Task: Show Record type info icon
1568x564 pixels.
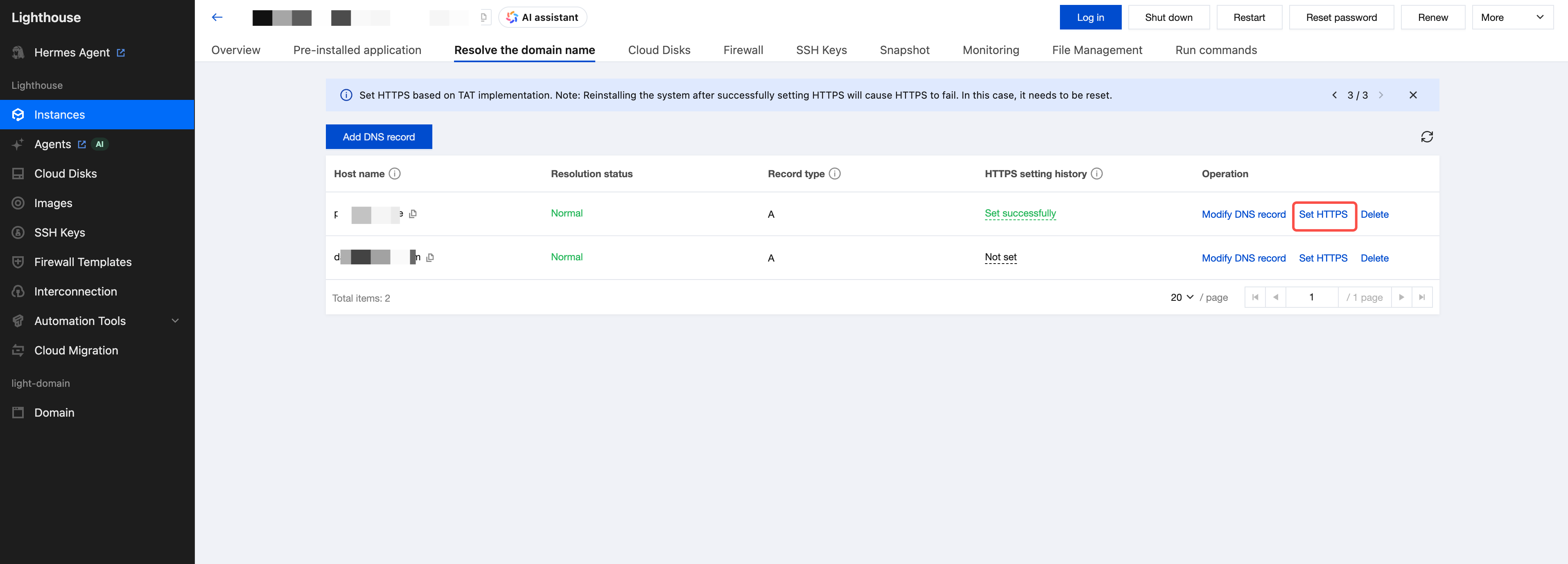Action: coord(834,174)
